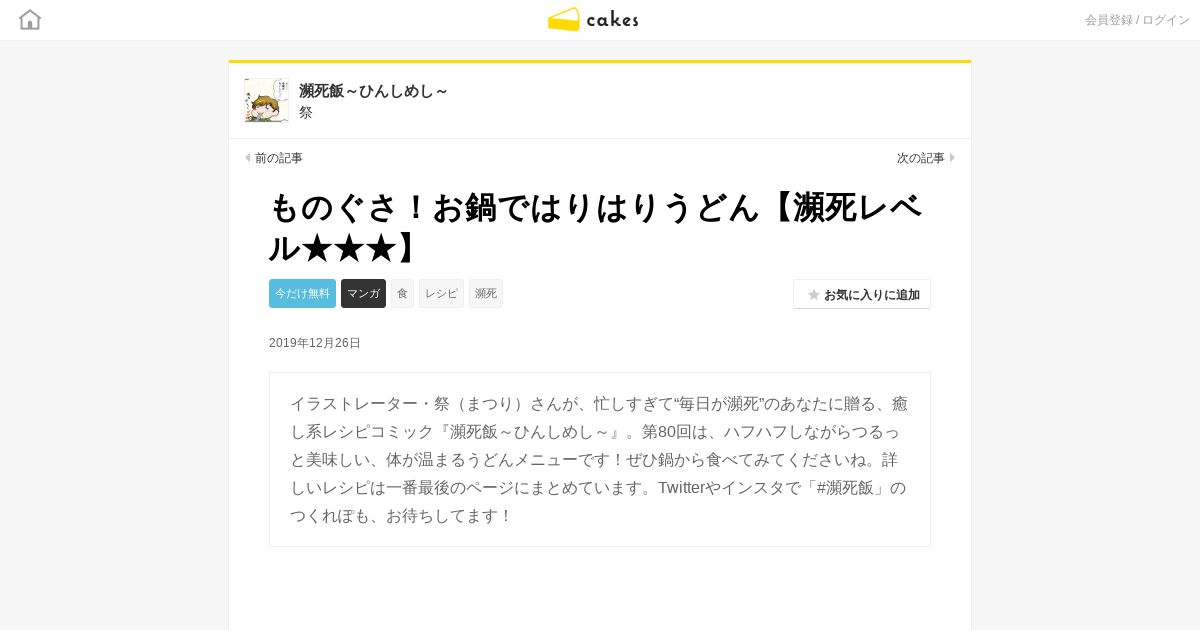
Task: Click the star icon for favorites
Action: tap(813, 295)
